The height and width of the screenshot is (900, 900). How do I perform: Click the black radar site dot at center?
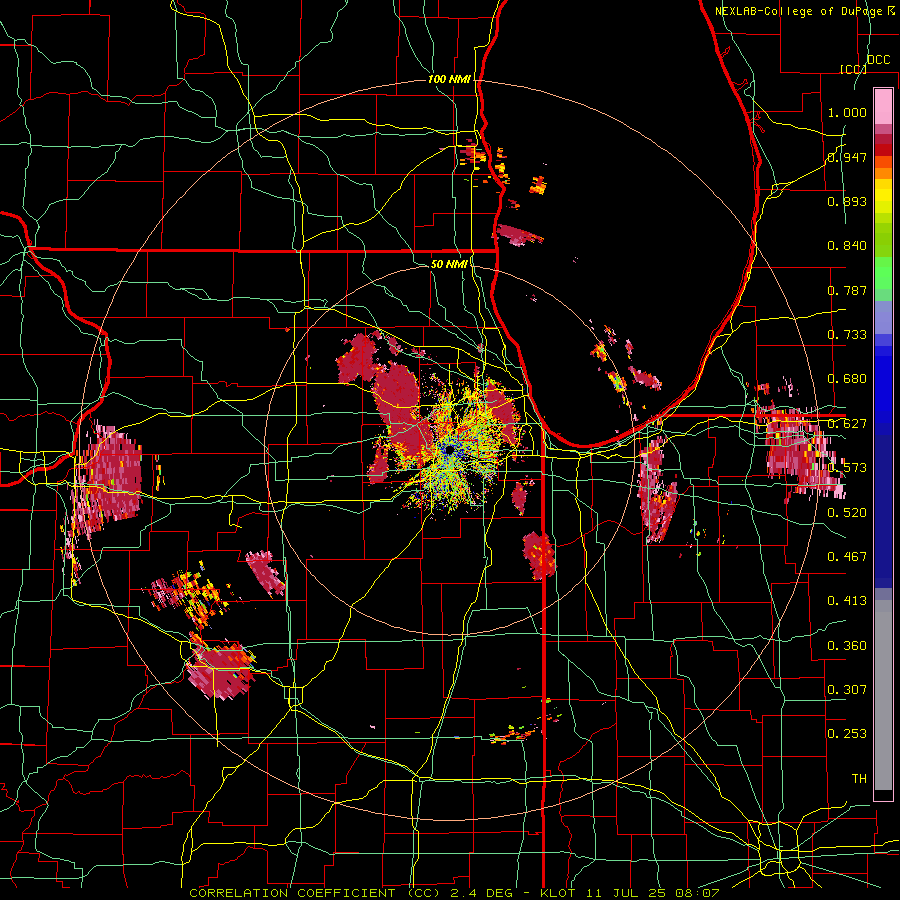click(449, 449)
